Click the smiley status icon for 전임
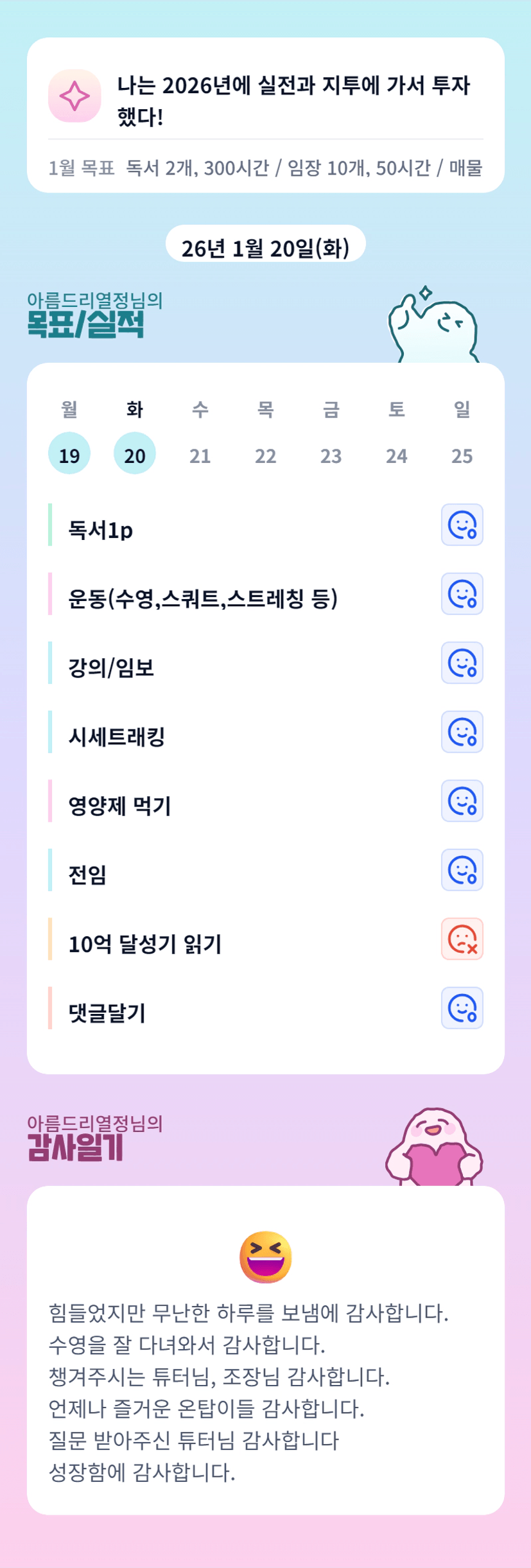Image resolution: width=531 pixels, height=1568 pixels. (x=462, y=869)
